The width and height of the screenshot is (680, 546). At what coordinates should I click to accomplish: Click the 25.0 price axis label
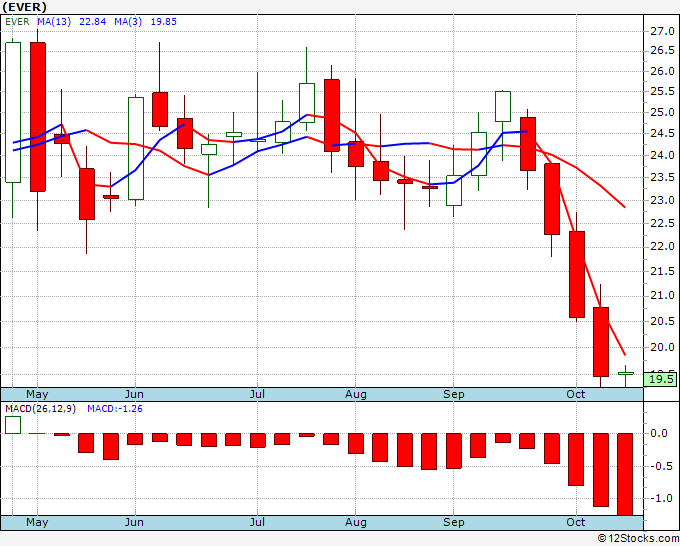(662, 113)
